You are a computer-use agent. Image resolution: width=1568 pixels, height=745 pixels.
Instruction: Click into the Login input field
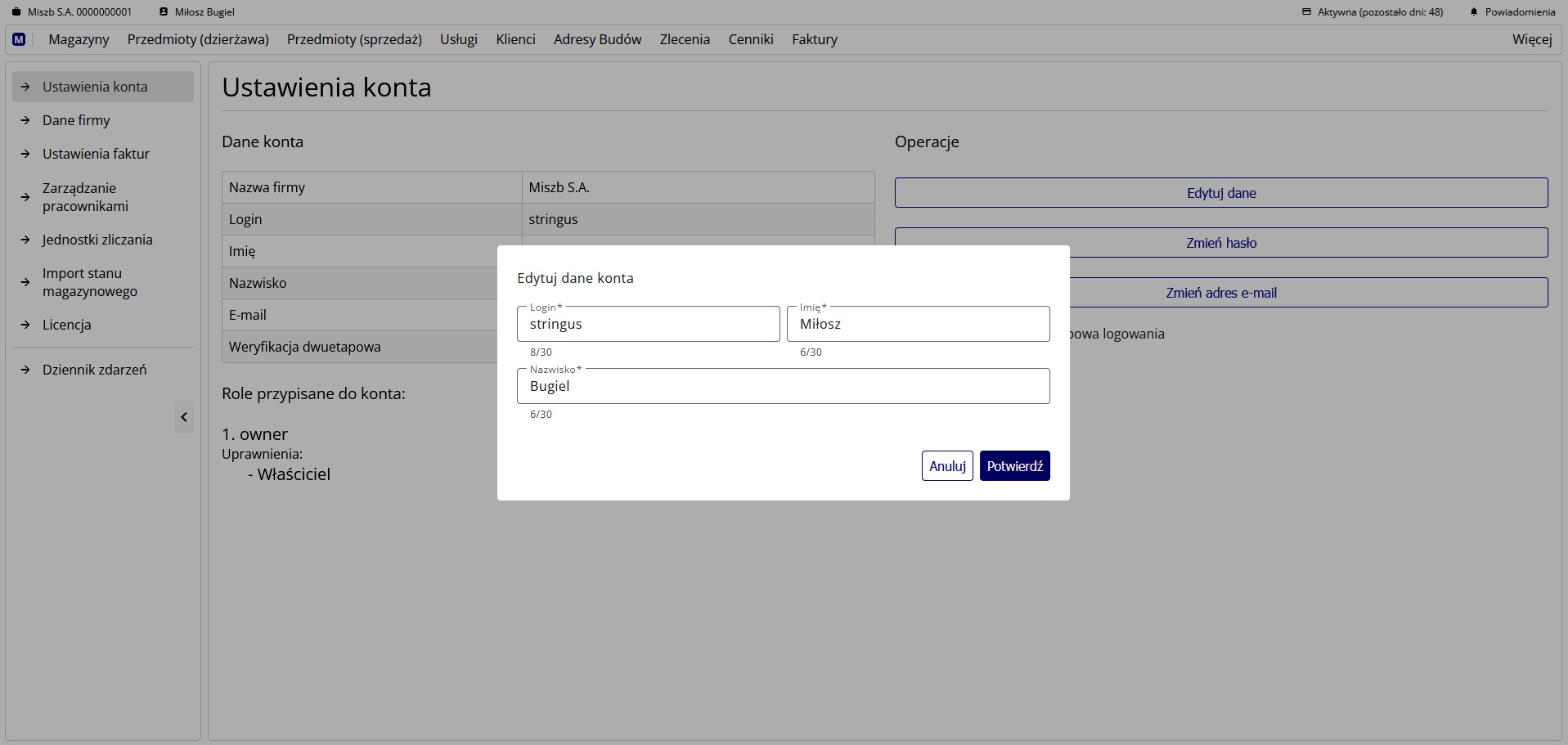(x=648, y=325)
